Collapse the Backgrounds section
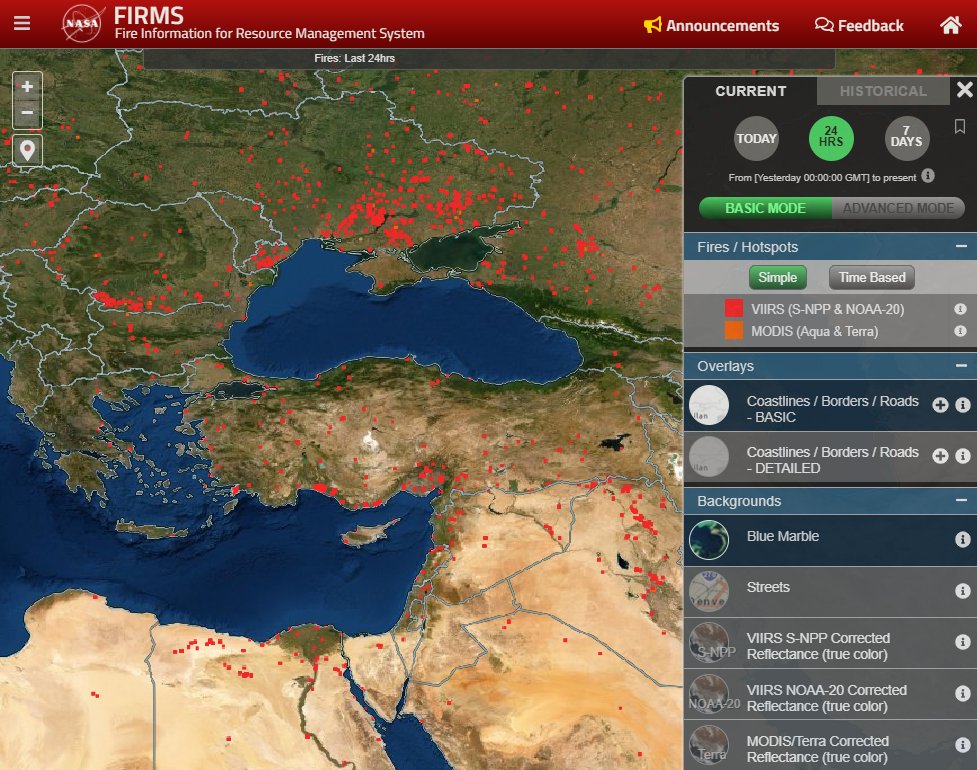 click(960, 501)
